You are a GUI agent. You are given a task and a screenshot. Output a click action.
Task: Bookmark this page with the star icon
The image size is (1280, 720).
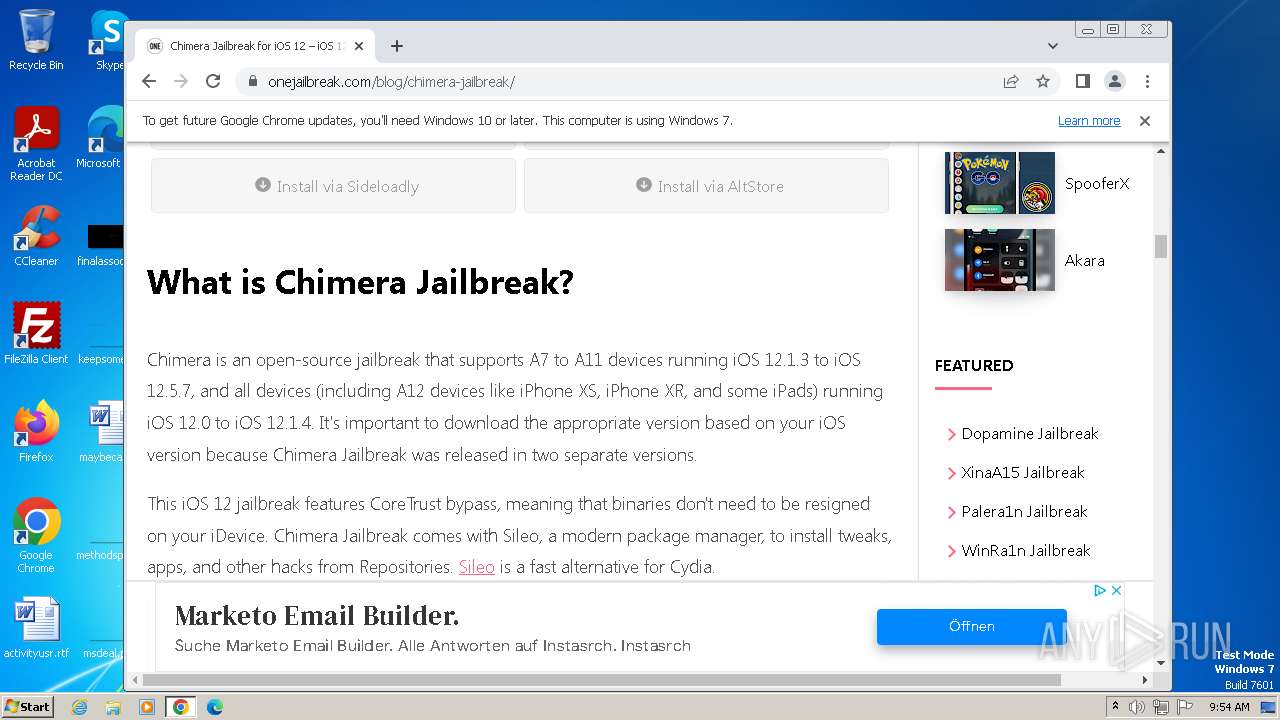(x=1043, y=81)
